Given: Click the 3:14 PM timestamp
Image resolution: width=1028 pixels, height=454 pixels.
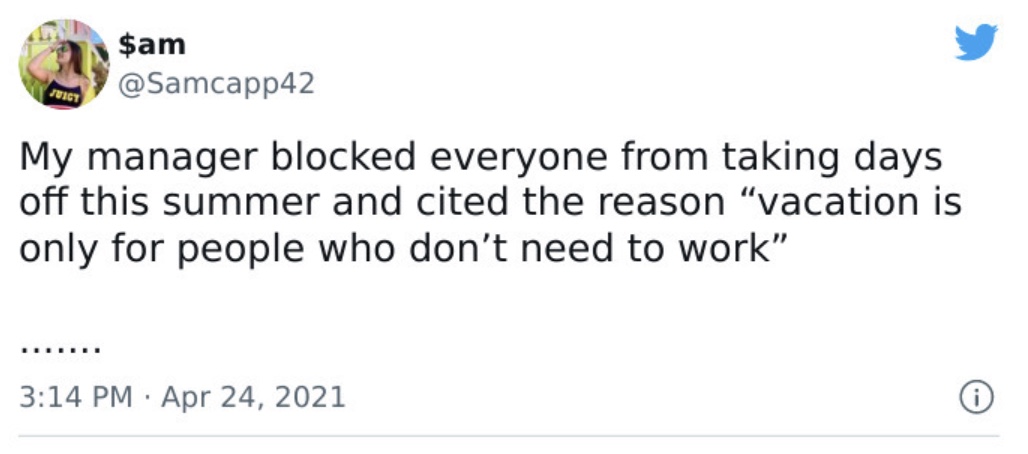Looking at the screenshot, I should pos(76,397).
